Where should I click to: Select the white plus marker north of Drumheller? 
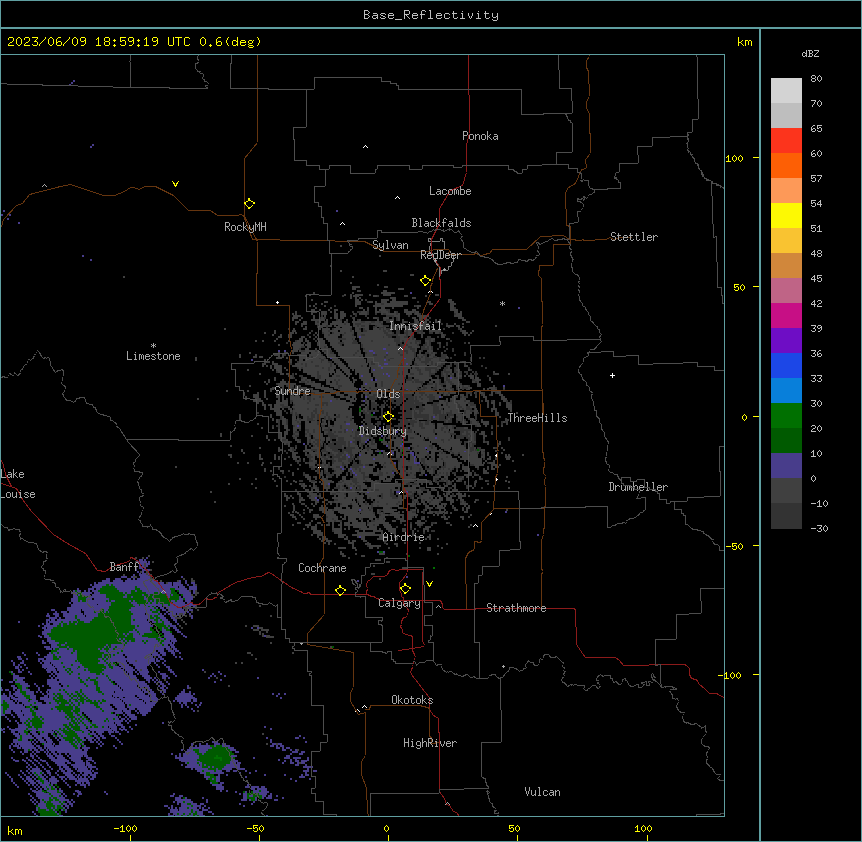click(x=612, y=375)
